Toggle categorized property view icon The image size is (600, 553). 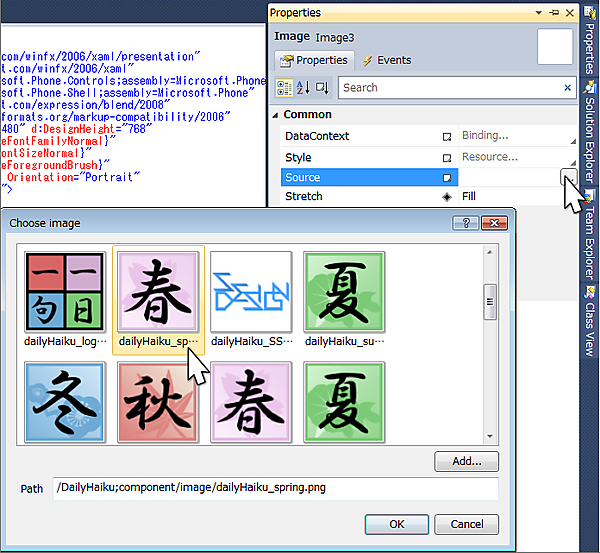pos(284,88)
